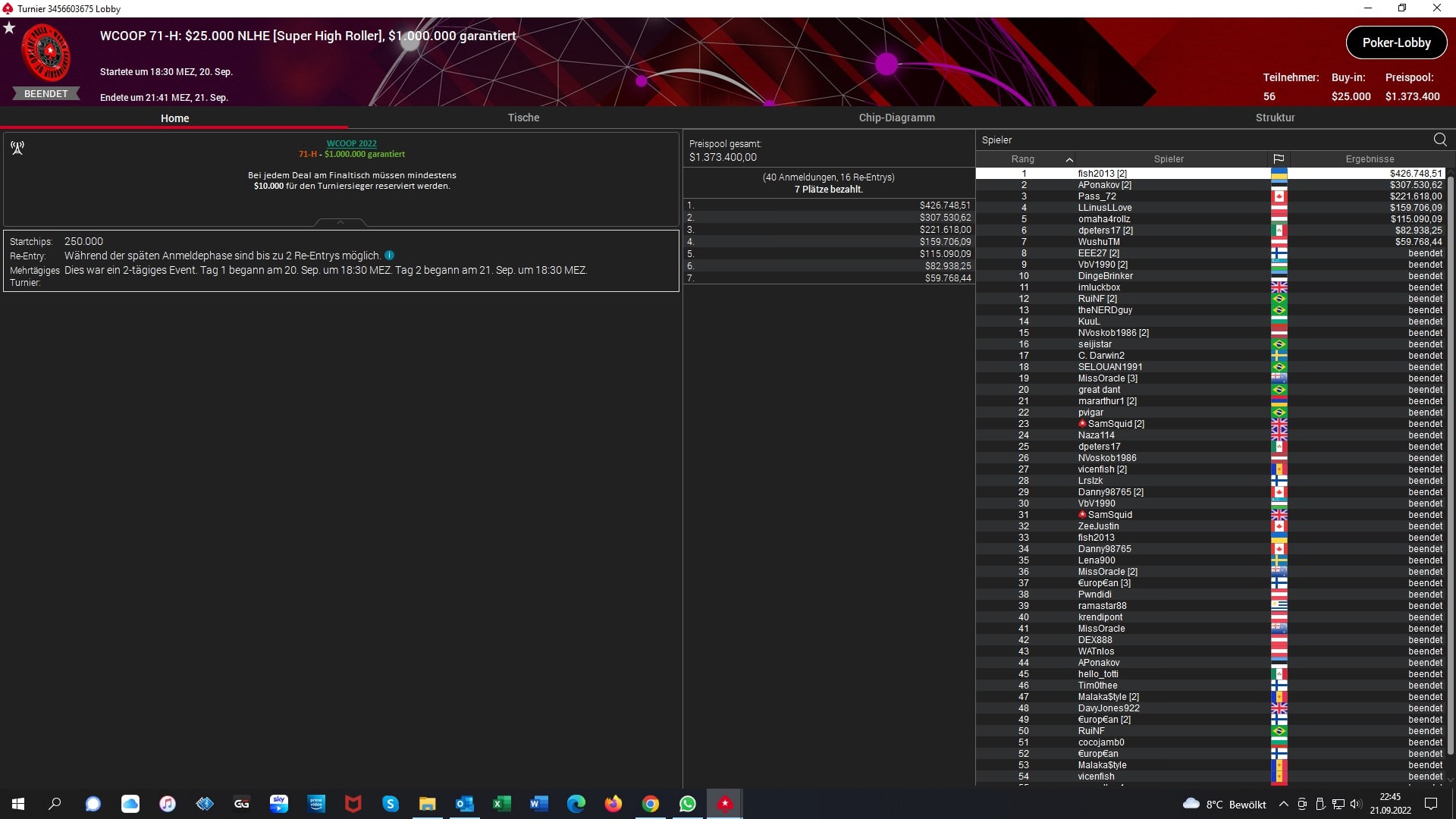Select player great dant row
Image resolution: width=1456 pixels, height=819 pixels.
pyautogui.click(x=1210, y=390)
